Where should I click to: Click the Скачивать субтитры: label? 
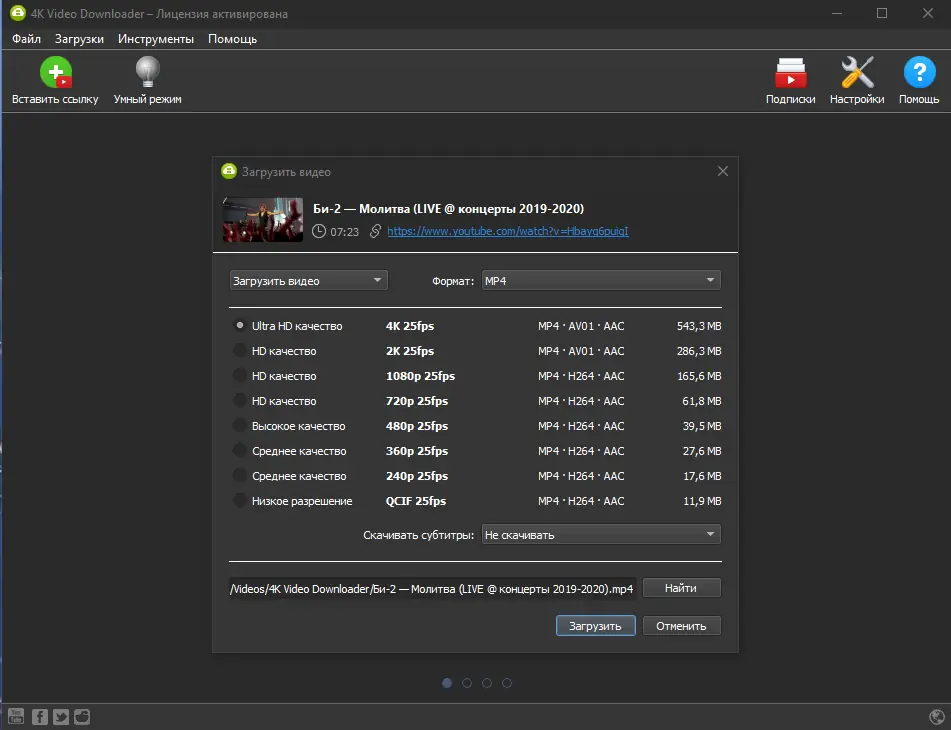click(418, 535)
